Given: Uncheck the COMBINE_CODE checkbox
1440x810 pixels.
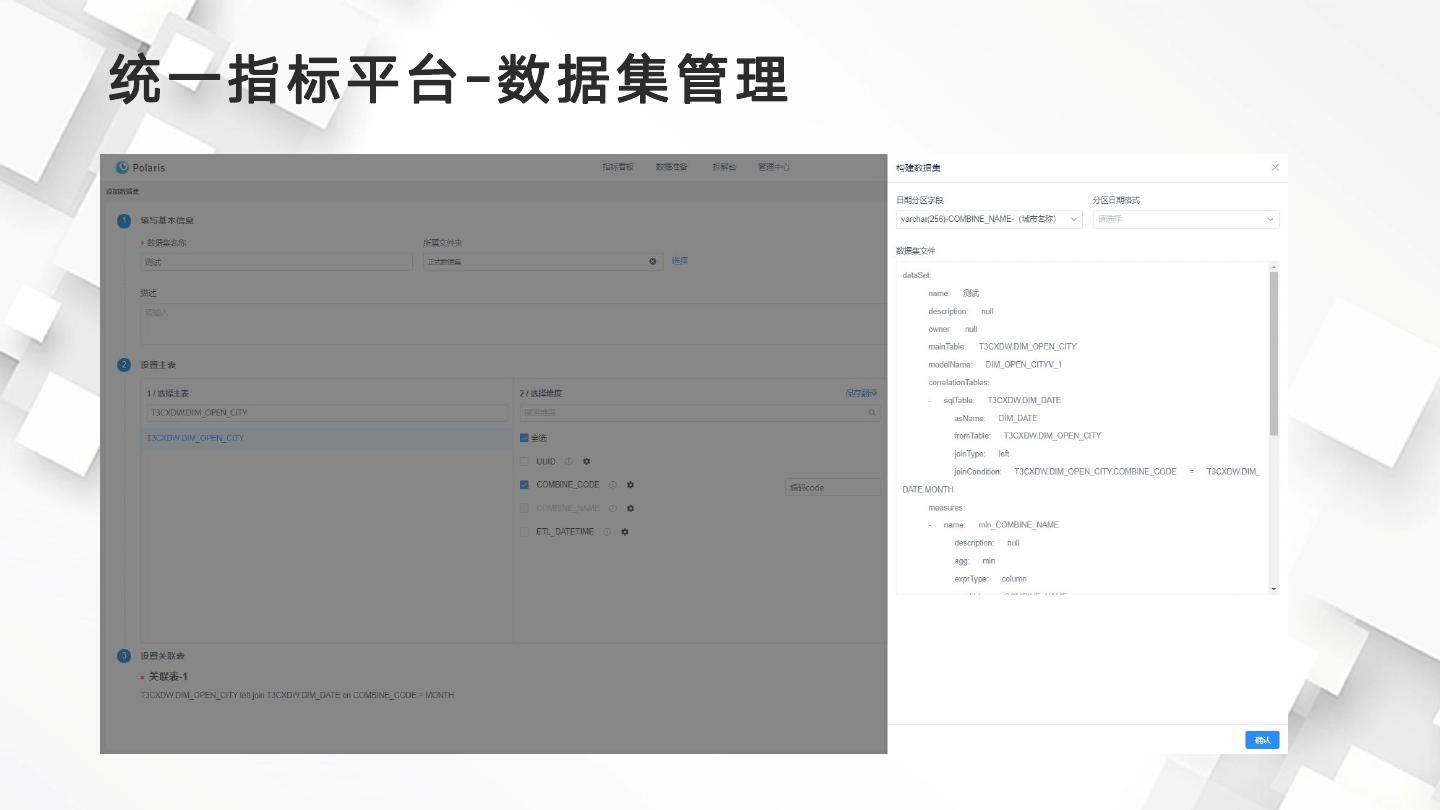Looking at the screenshot, I should 524,485.
